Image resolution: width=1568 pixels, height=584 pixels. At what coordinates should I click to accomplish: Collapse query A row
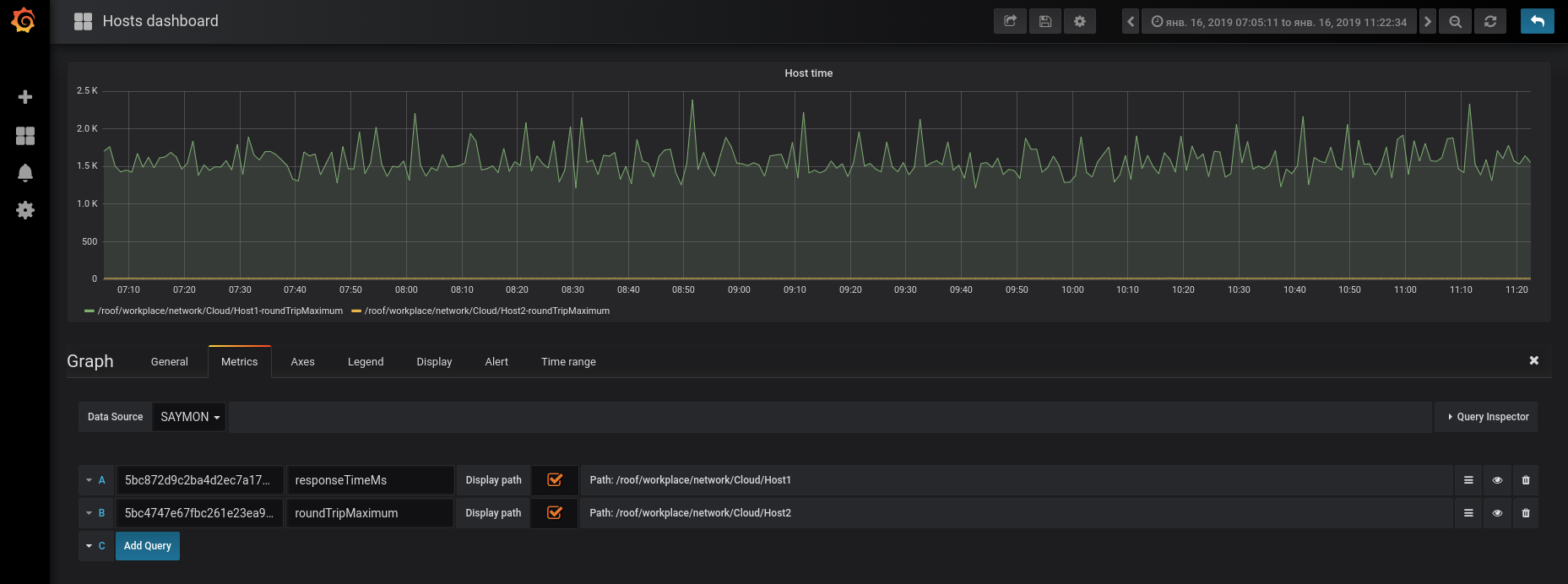click(90, 480)
